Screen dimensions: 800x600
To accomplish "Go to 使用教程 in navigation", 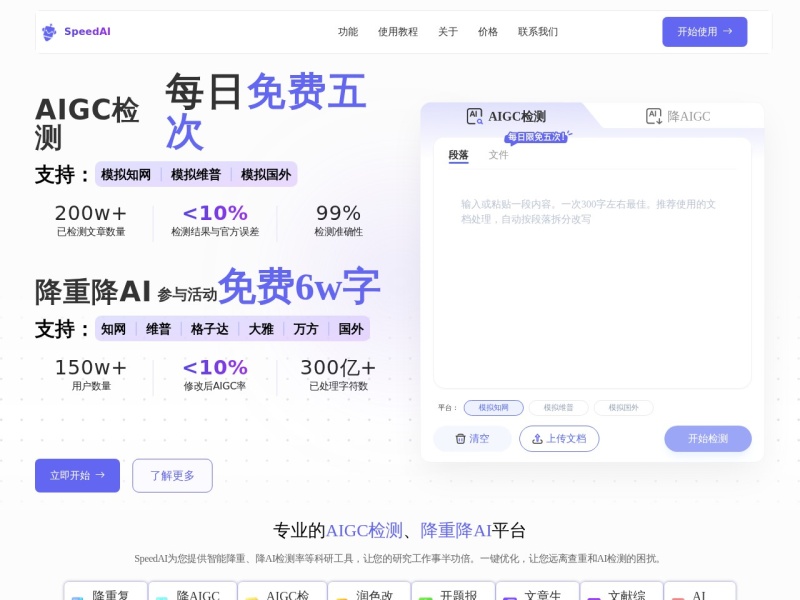I will 398,32.
